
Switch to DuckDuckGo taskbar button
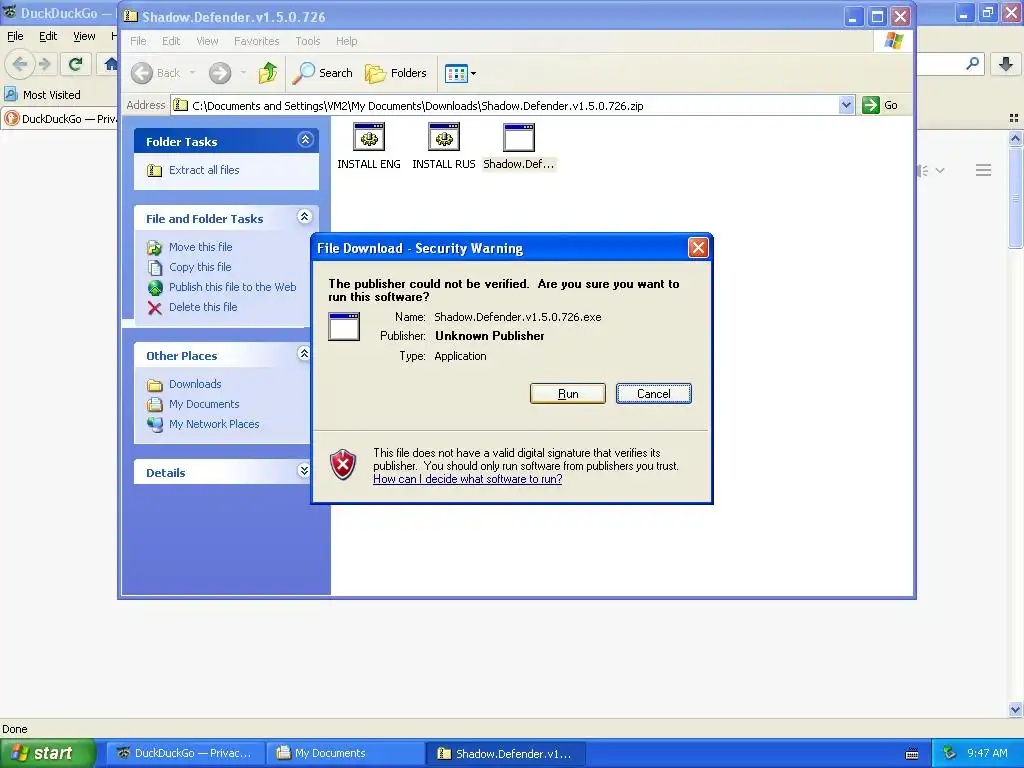pyautogui.click(x=185, y=754)
